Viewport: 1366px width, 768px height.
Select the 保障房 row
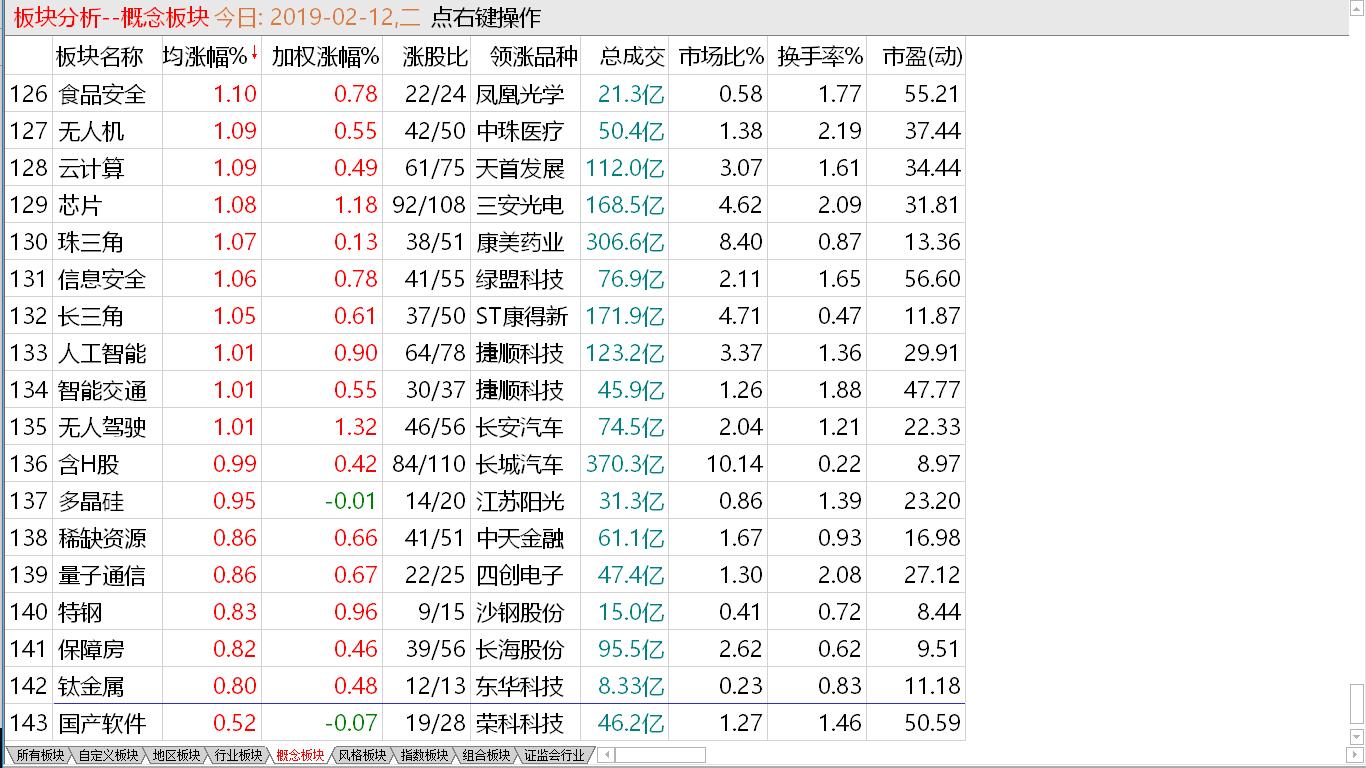485,649
